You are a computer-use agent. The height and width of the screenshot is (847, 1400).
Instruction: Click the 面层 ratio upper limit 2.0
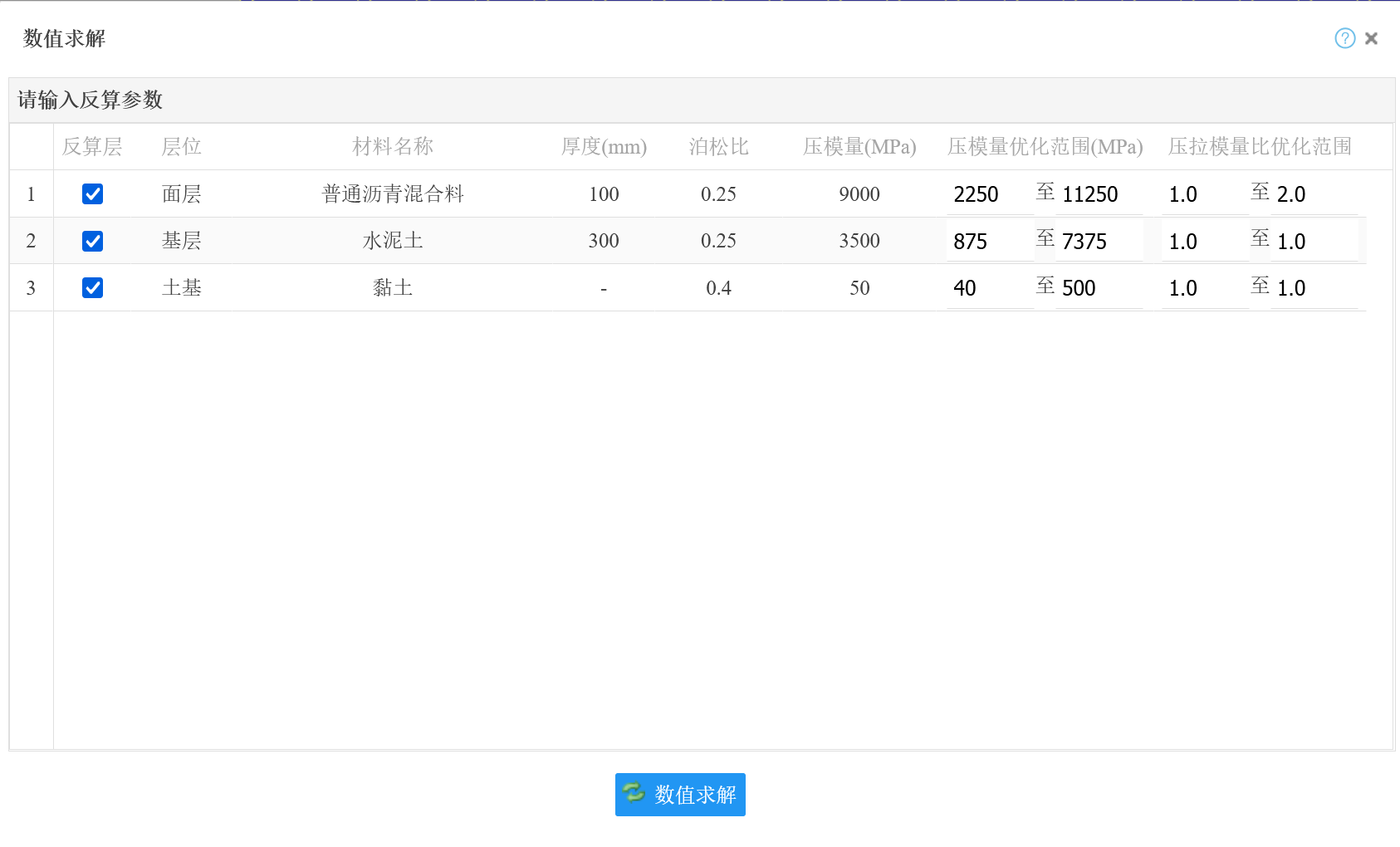click(x=1314, y=194)
